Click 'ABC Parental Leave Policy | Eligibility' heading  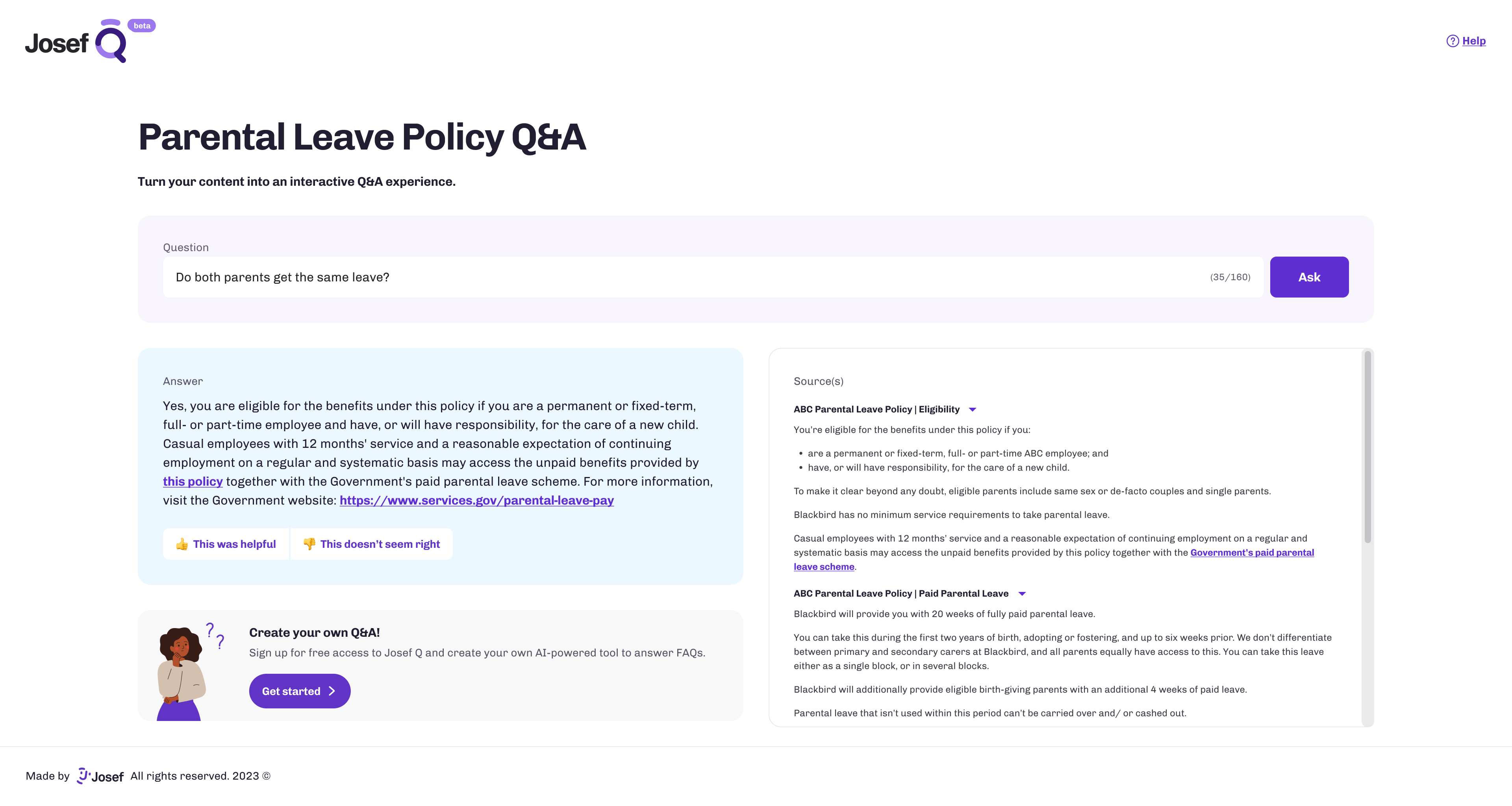[x=876, y=409]
